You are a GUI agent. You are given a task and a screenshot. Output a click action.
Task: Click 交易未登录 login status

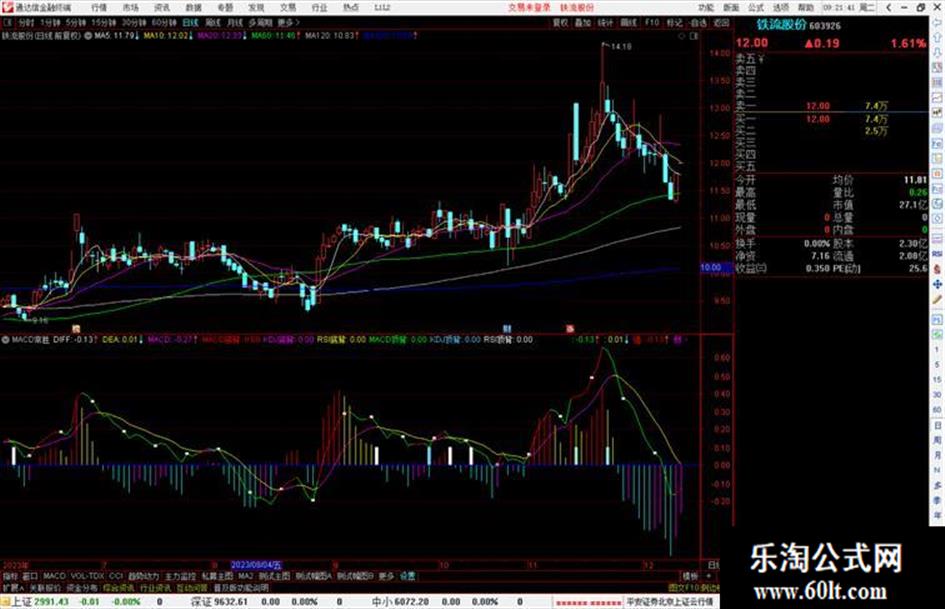(x=529, y=7)
